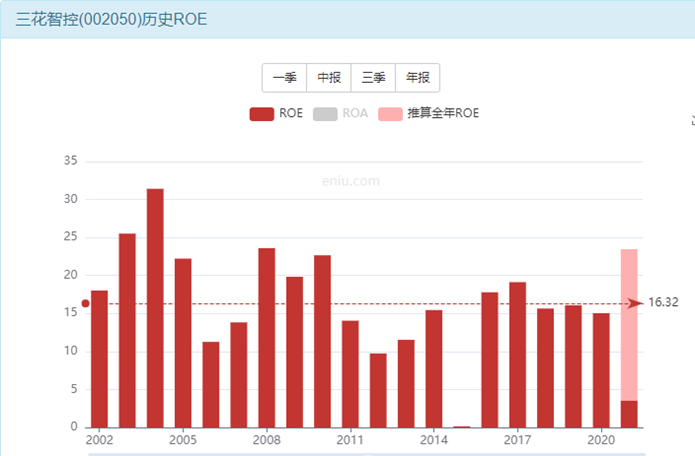Switch to the 中报 report tab
Screen dimensions: 695x456
click(329, 78)
